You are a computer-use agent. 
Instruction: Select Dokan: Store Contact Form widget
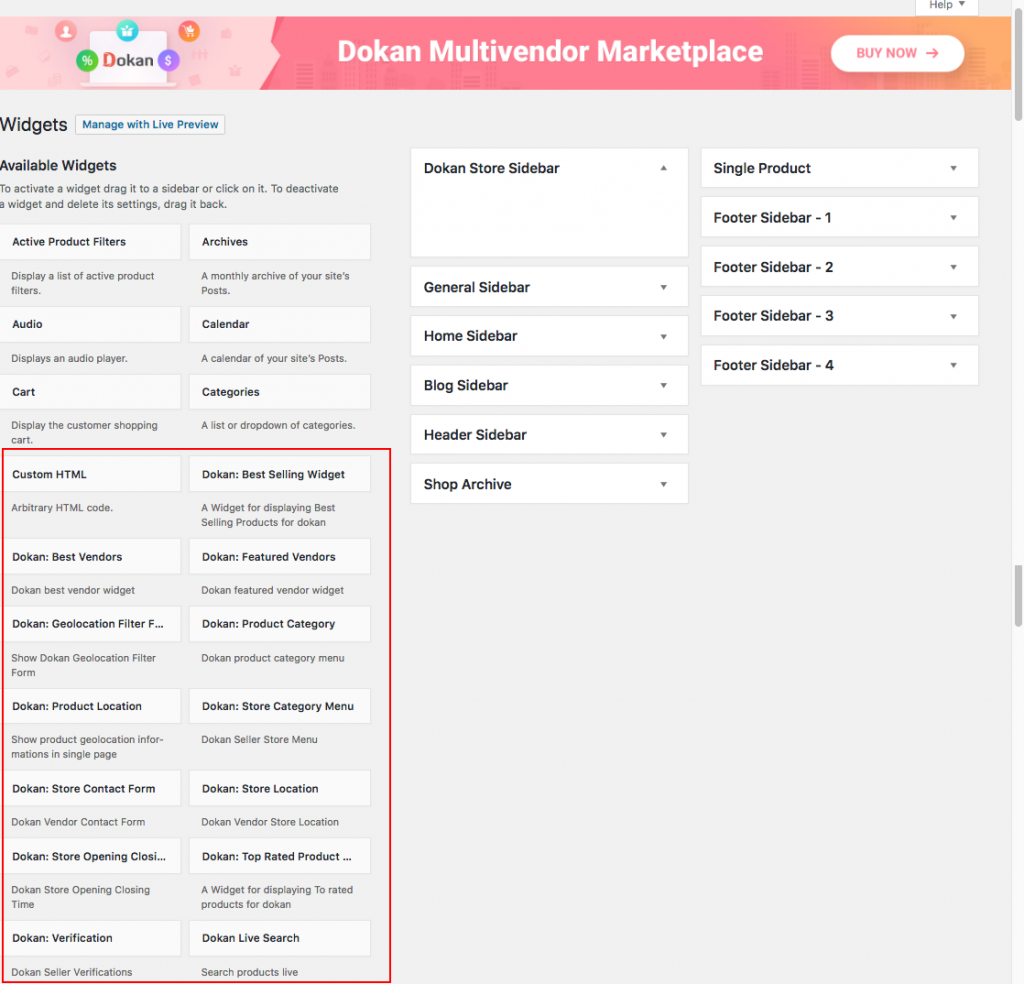point(90,788)
